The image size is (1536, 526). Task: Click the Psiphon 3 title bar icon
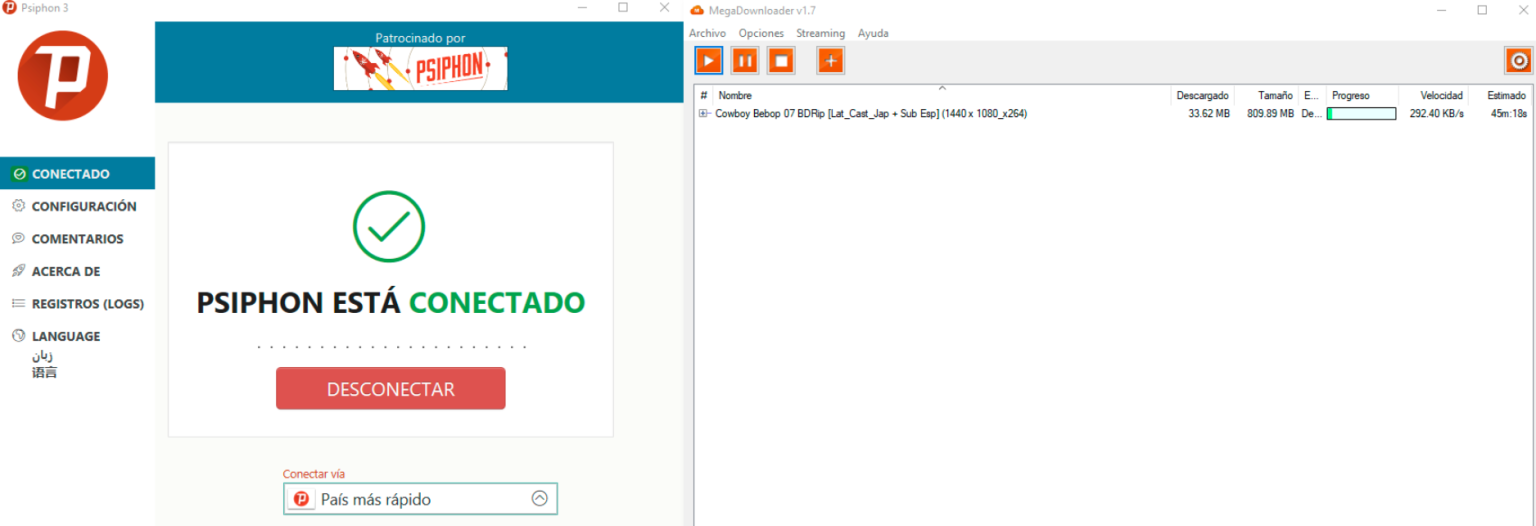[x=9, y=8]
